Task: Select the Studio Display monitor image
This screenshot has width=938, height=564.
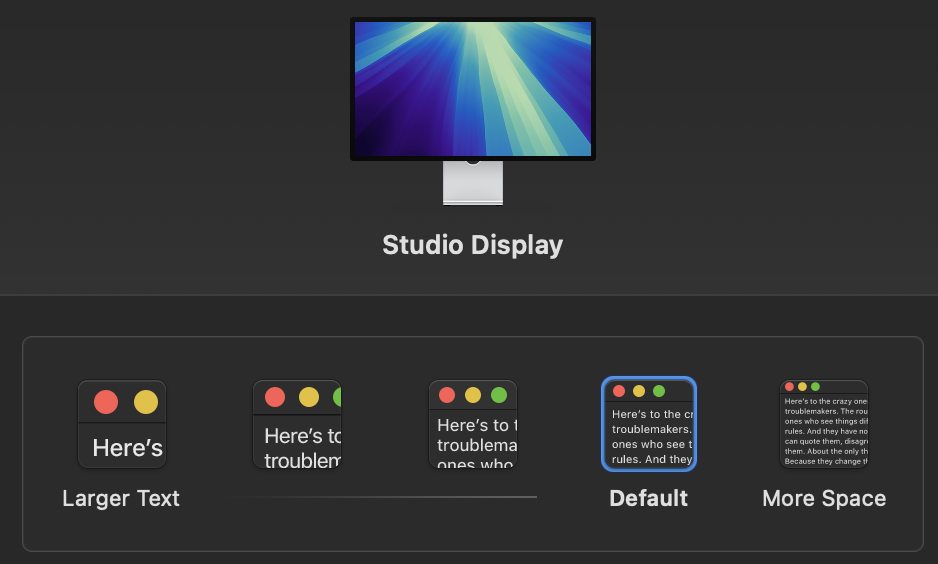Action: (473, 111)
